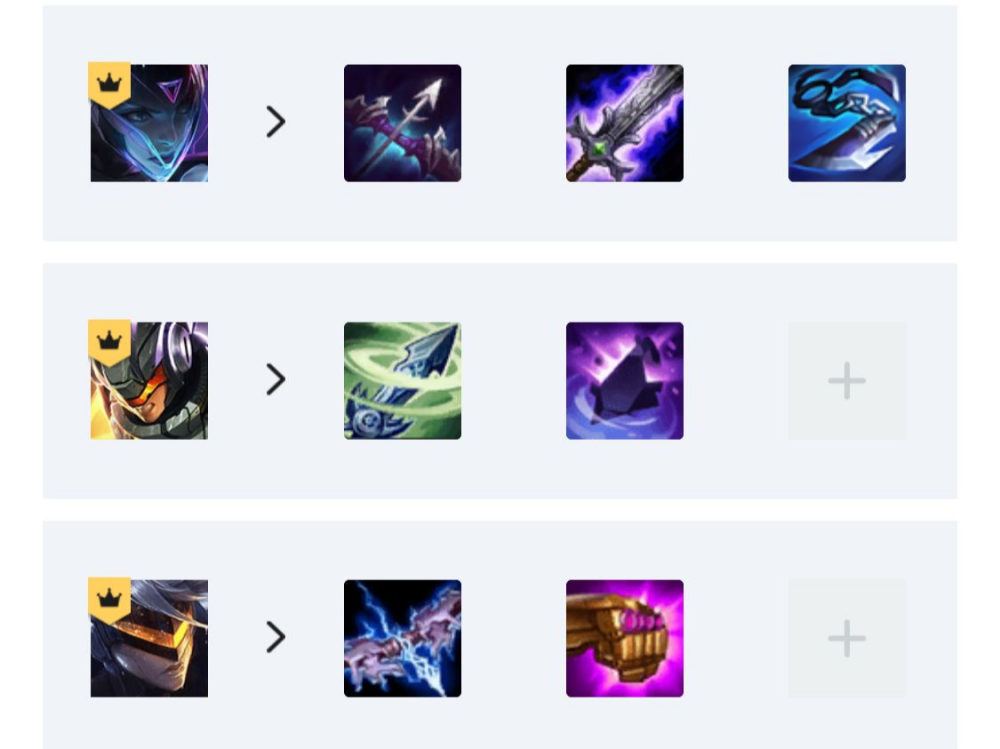Open silver-haired champion portrait with glowing visor
Screen dimensions: 1000x749
[149, 639]
